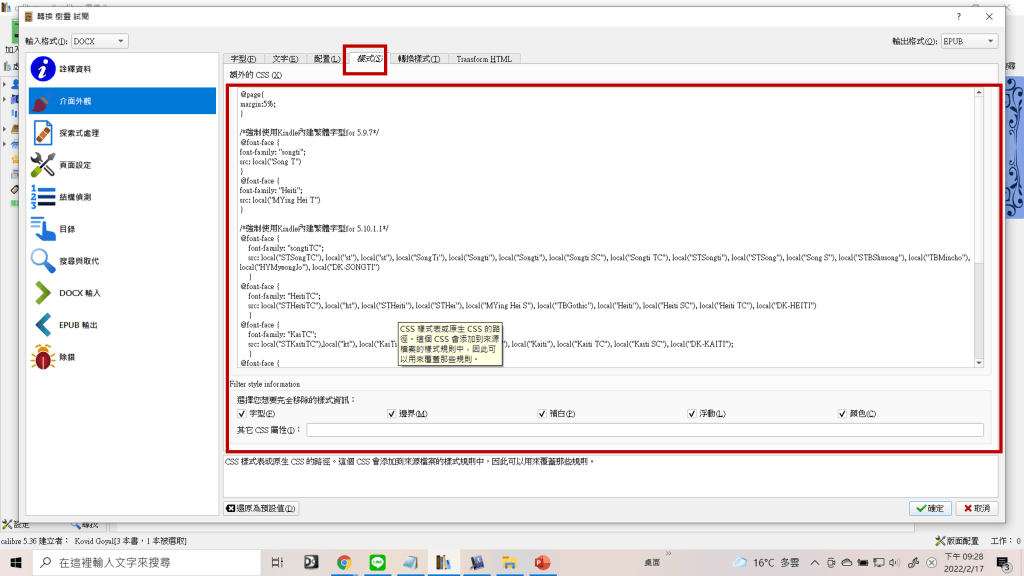The image size is (1024, 576).
Task: Select the 探索式處理 heuristic processing icon
Action: [x=43, y=133]
